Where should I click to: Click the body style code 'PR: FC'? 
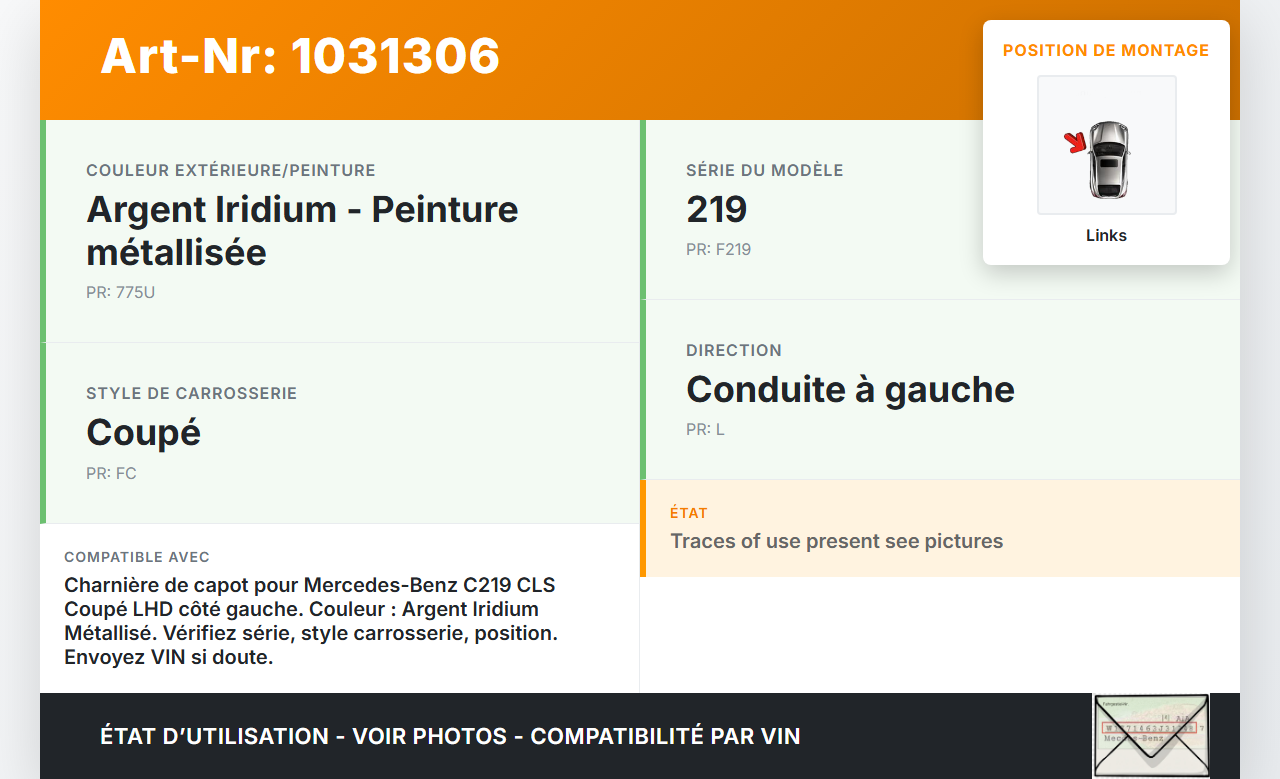click(x=111, y=473)
